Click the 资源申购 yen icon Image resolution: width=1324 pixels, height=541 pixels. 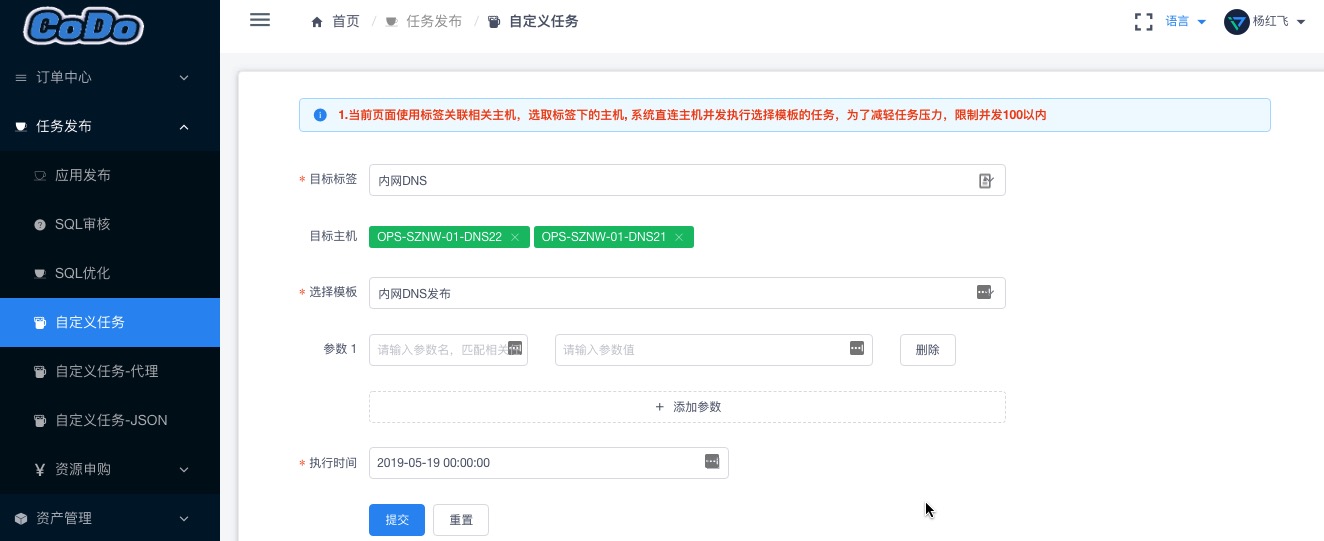tap(40, 469)
